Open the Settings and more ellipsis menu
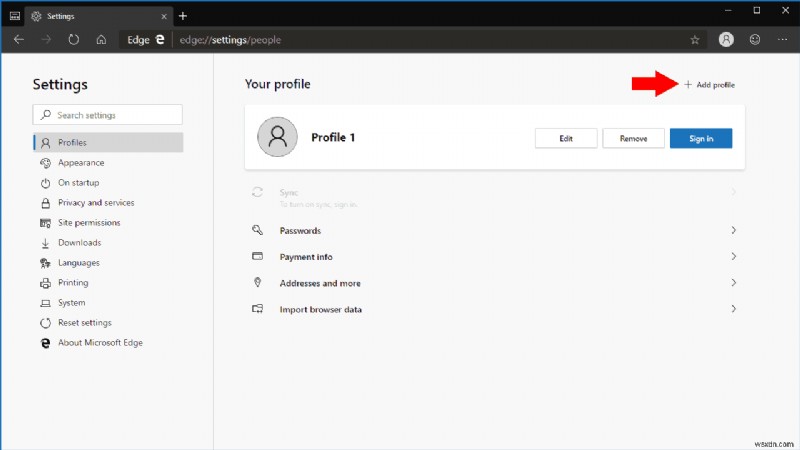Image resolution: width=800 pixels, height=450 pixels. coord(783,39)
